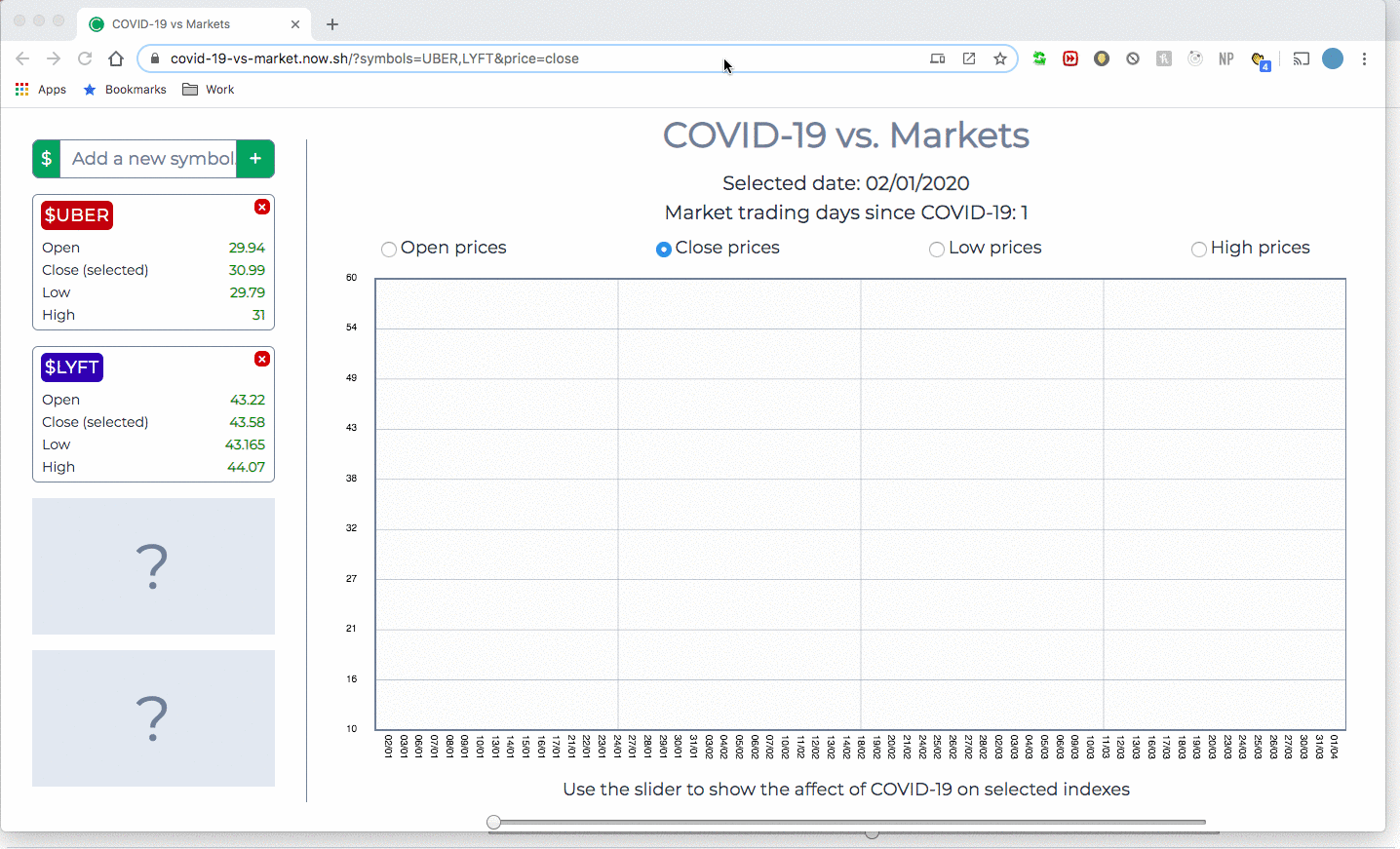The height and width of the screenshot is (849, 1400).
Task: Move the COVID-19 timeline slider handle
Action: tap(493, 822)
